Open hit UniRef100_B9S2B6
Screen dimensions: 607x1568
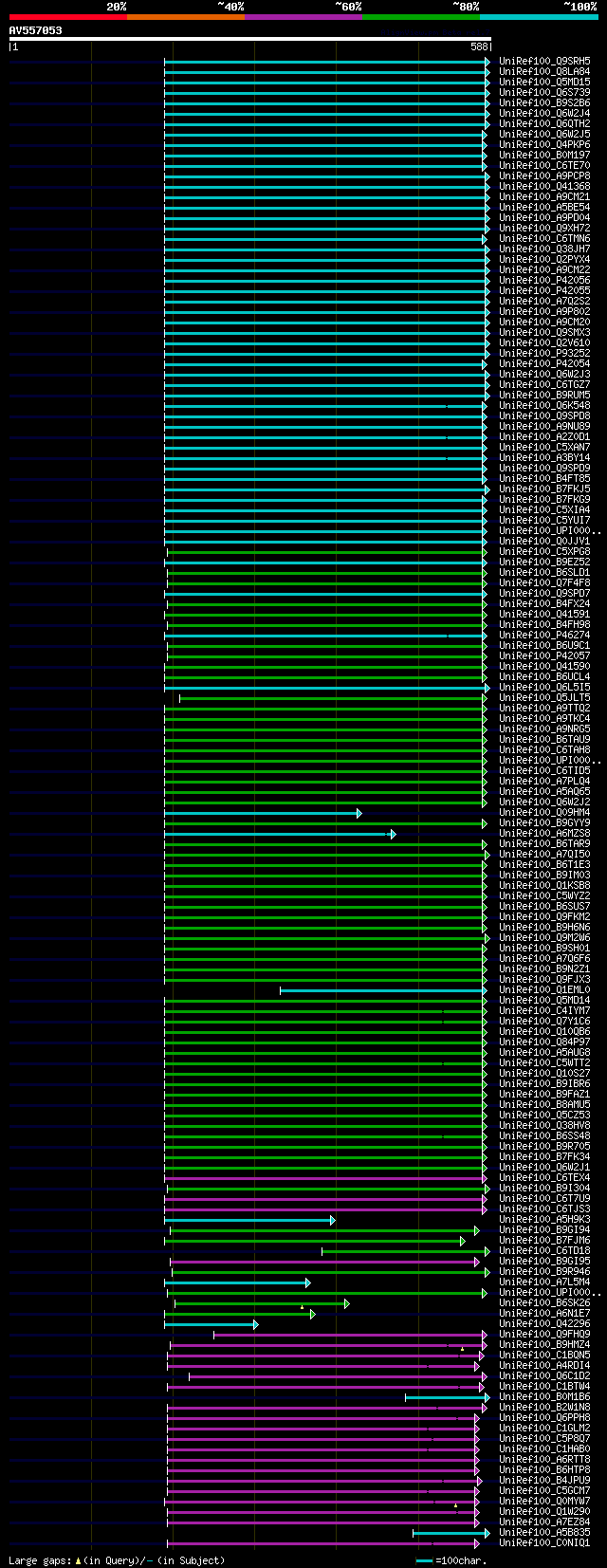tap(544, 102)
